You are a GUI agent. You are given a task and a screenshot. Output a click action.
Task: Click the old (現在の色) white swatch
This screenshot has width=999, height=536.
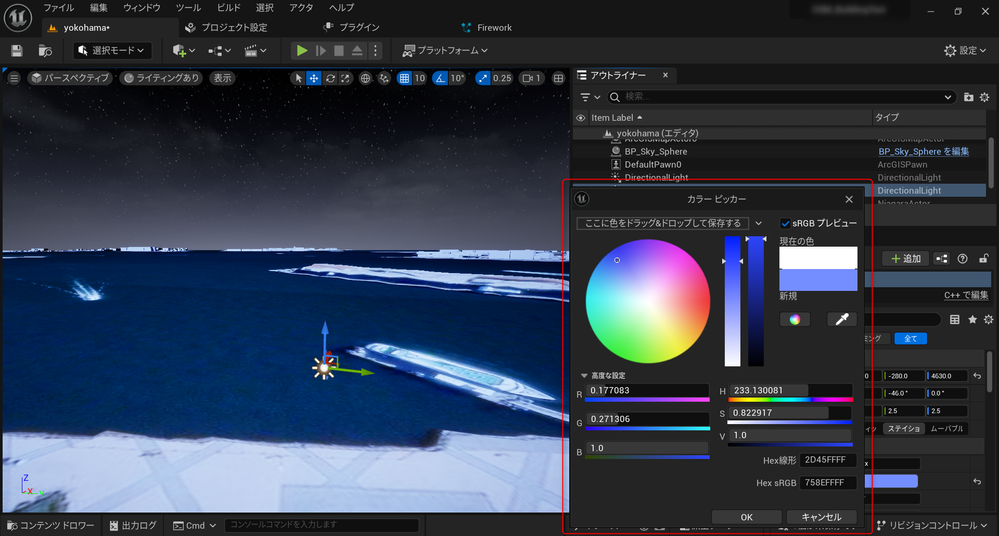point(818,258)
